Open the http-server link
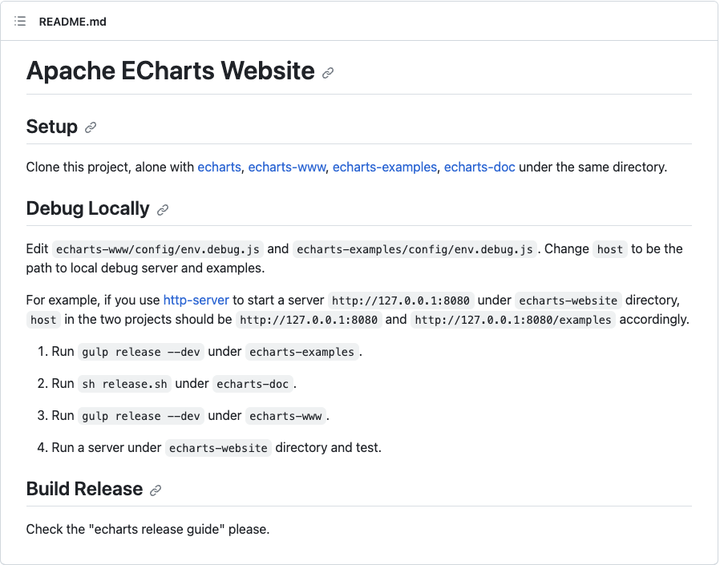This screenshot has height=565, width=720. click(196, 299)
